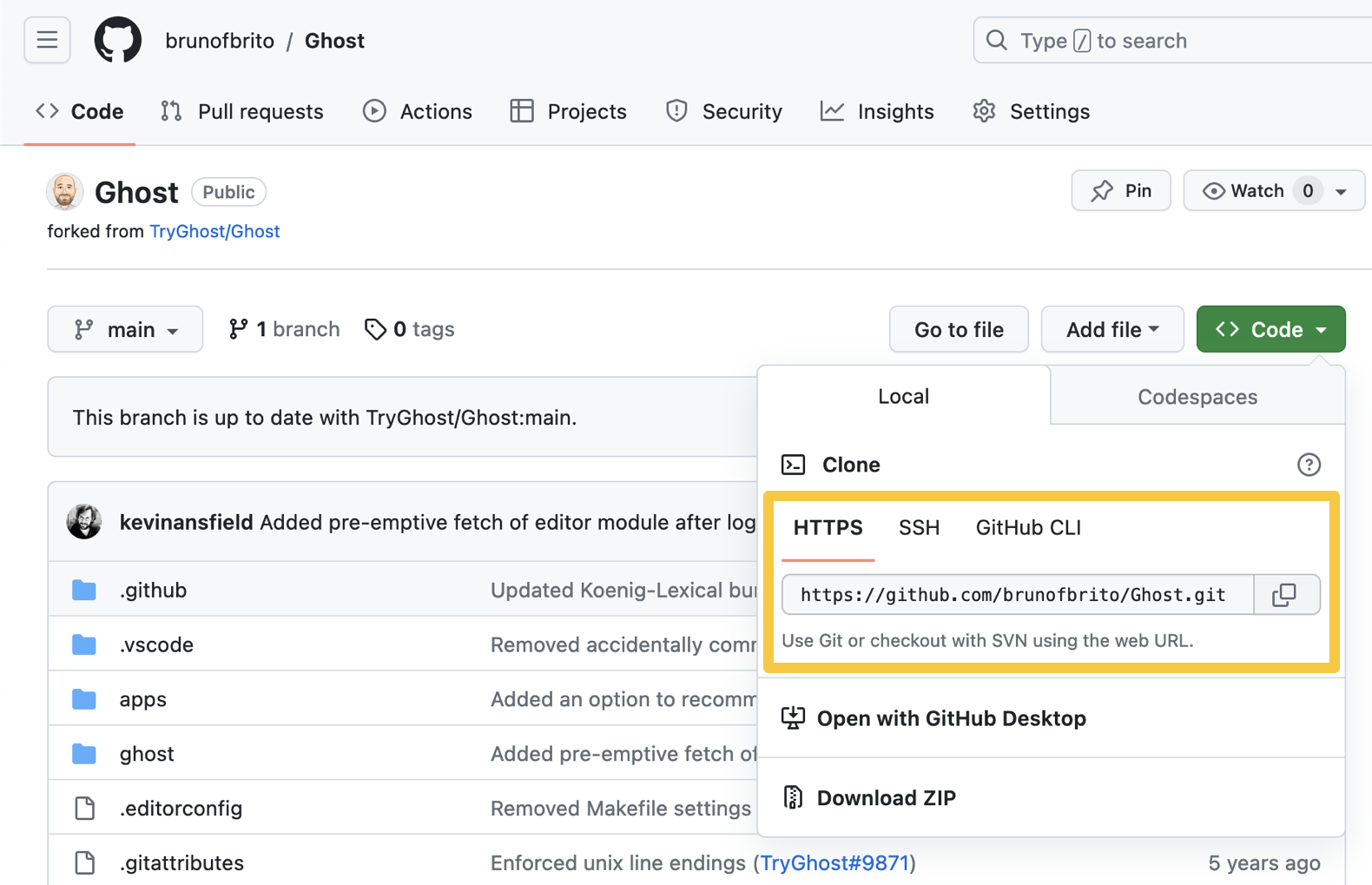The height and width of the screenshot is (885, 1372).
Task: Expand the Add file dropdown
Action: [1112, 329]
